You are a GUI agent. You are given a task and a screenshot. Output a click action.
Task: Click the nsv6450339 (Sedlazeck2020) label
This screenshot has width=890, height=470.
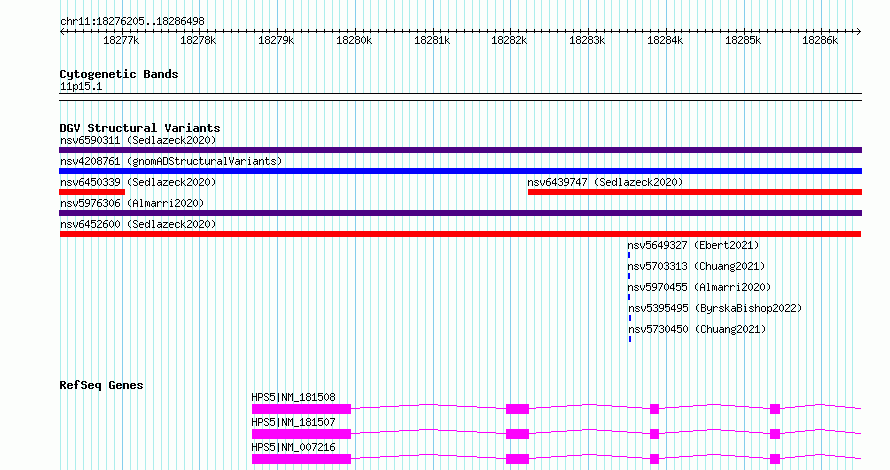(138, 182)
